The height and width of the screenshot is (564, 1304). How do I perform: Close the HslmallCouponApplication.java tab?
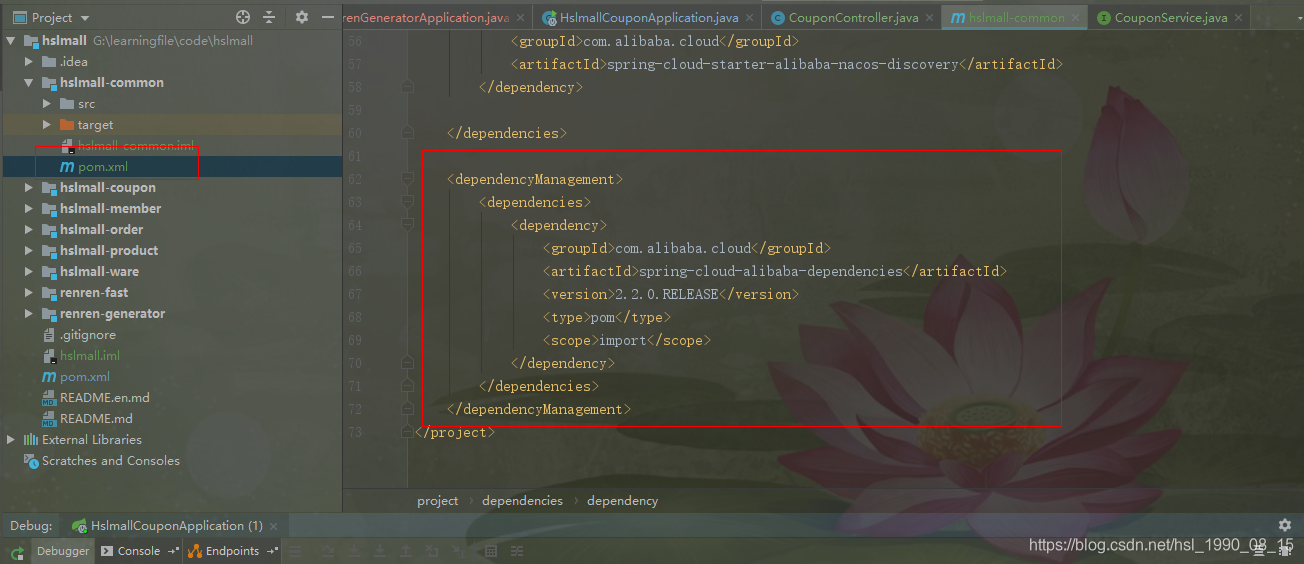pyautogui.click(x=749, y=18)
